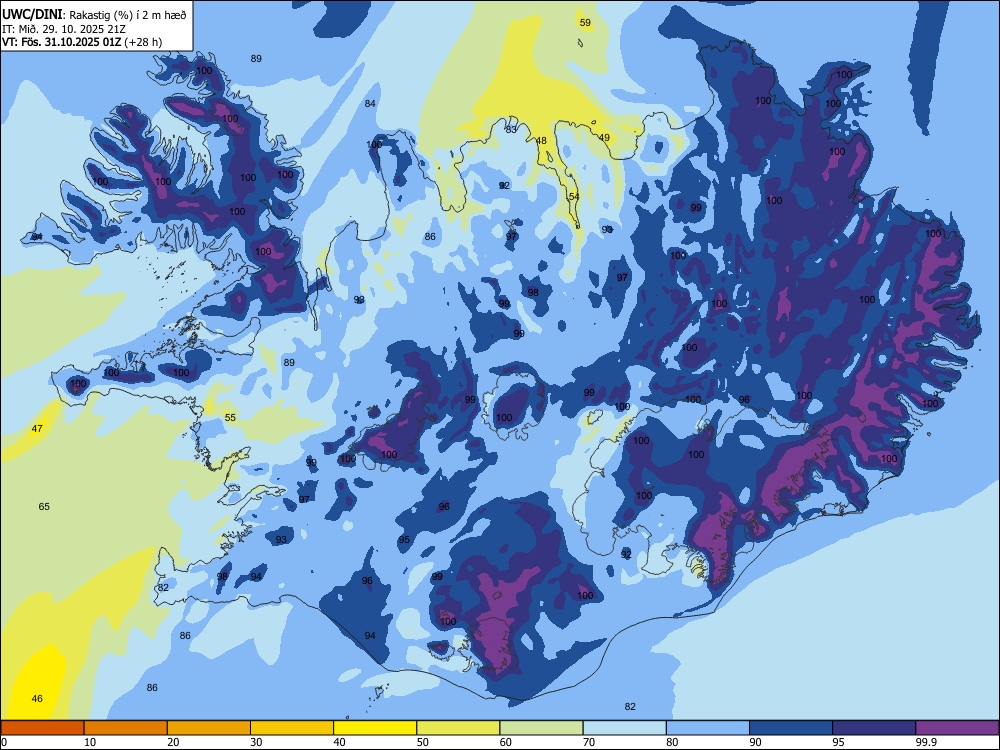The image size is (1000, 750).
Task: Pick the 20–30 amber legend swatch
Action: click(x=209, y=728)
